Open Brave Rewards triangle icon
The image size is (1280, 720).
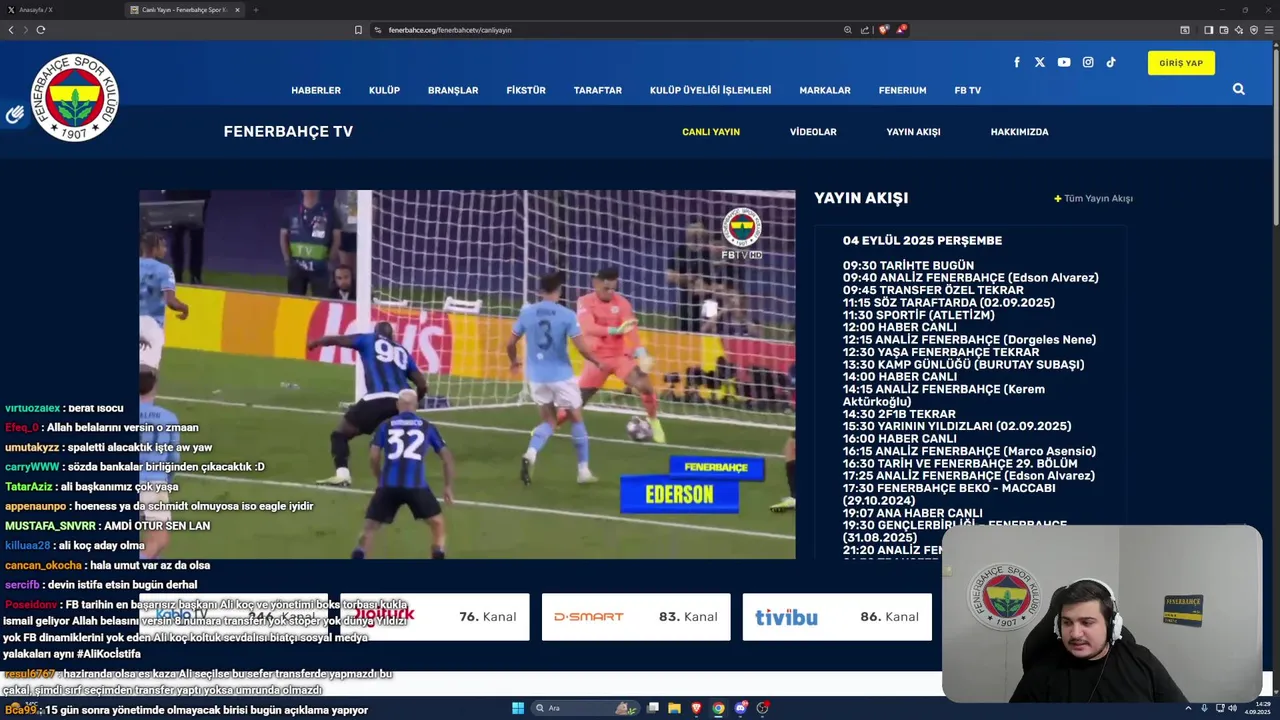(x=901, y=30)
